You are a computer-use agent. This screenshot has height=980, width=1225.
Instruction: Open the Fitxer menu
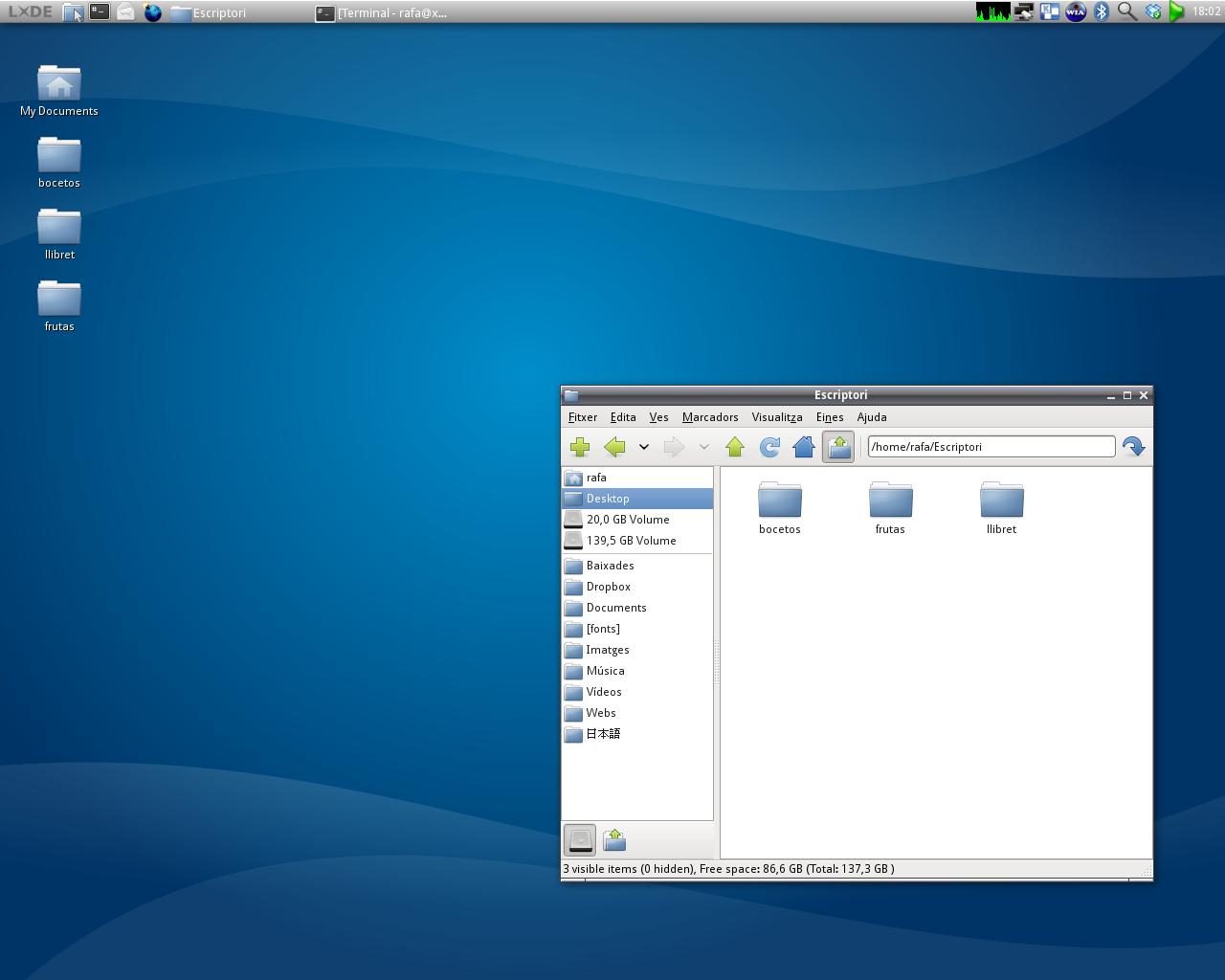tap(583, 417)
